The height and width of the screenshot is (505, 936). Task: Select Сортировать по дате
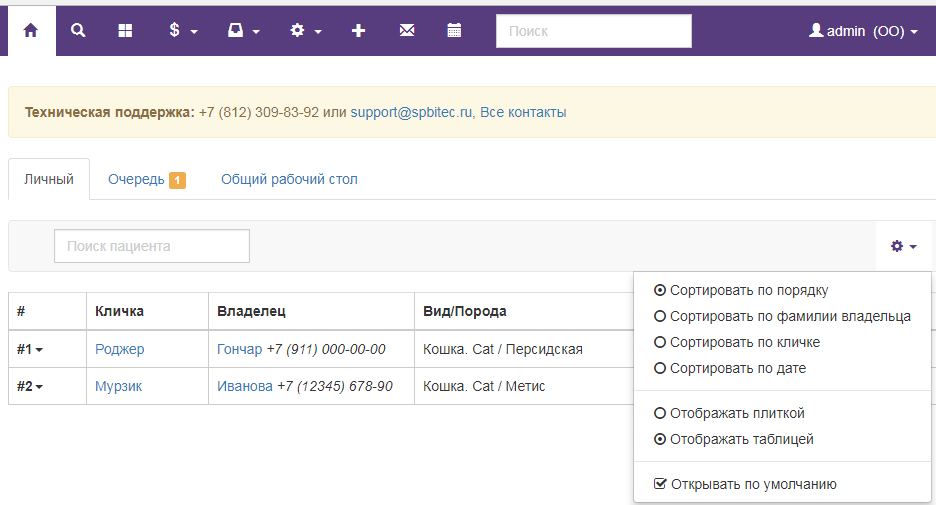(730, 368)
